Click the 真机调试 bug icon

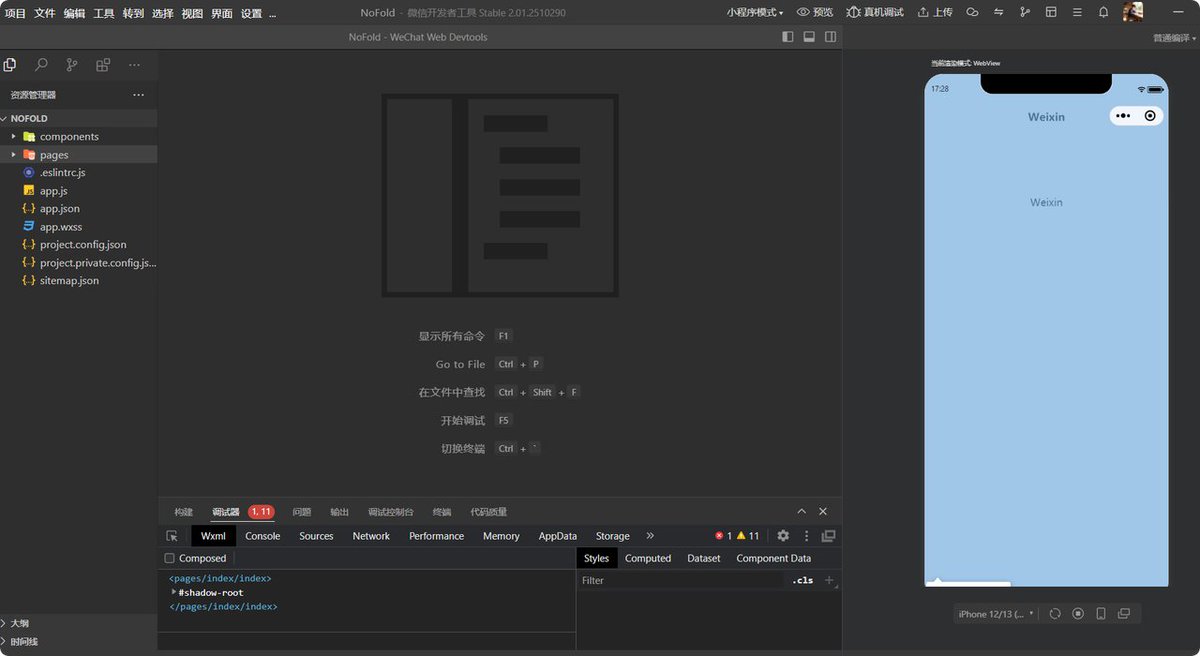(x=874, y=12)
